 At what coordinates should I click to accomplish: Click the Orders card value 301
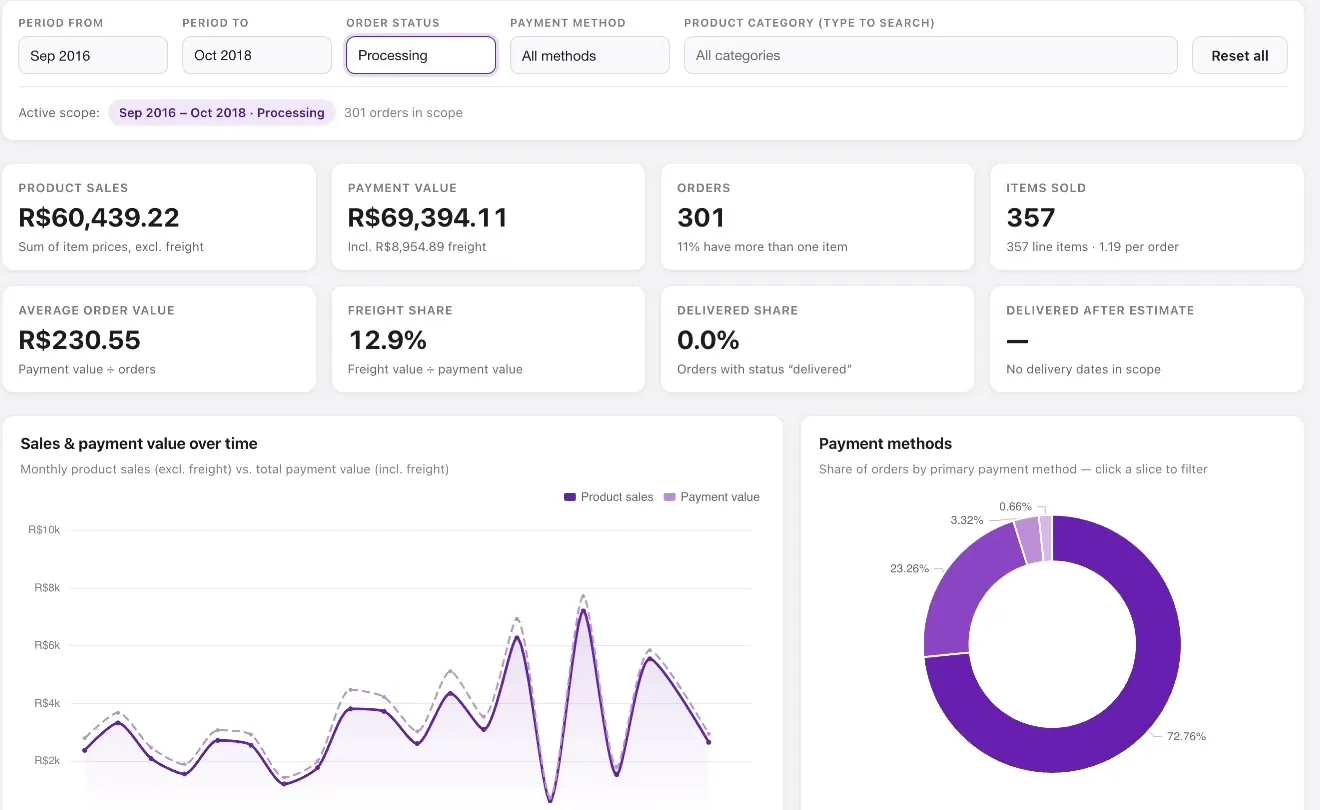click(x=701, y=217)
